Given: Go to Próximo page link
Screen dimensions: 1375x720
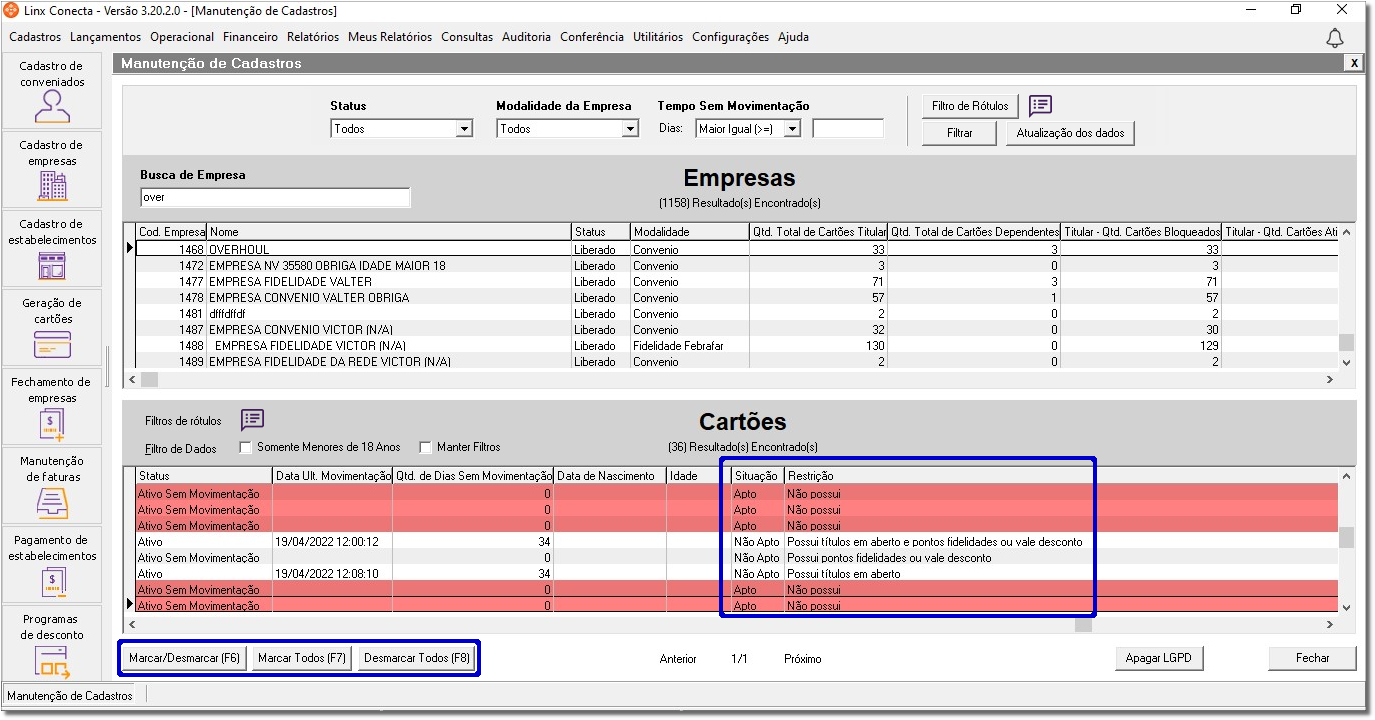Looking at the screenshot, I should coord(803,659).
